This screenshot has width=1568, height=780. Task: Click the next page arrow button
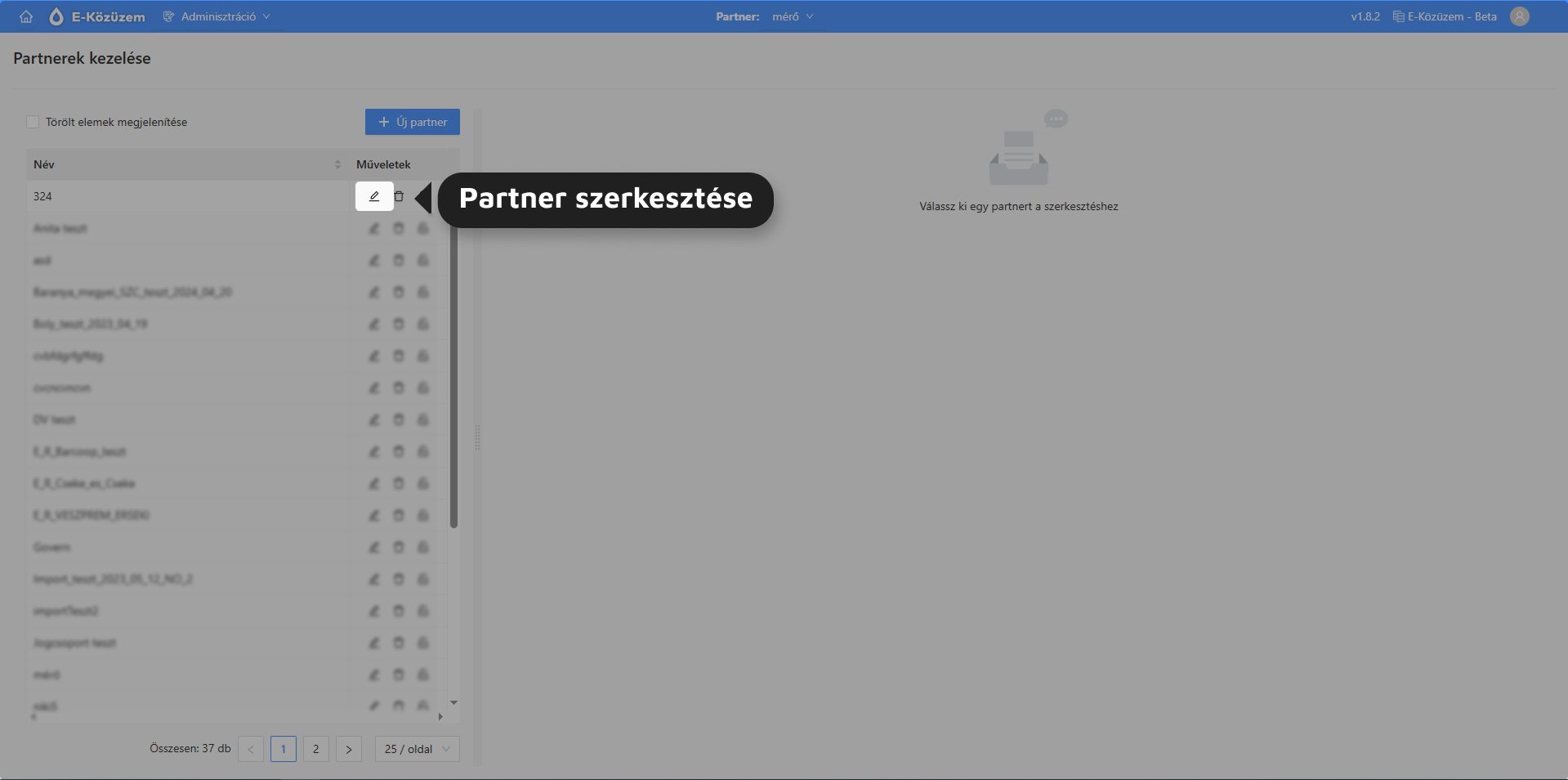point(349,749)
